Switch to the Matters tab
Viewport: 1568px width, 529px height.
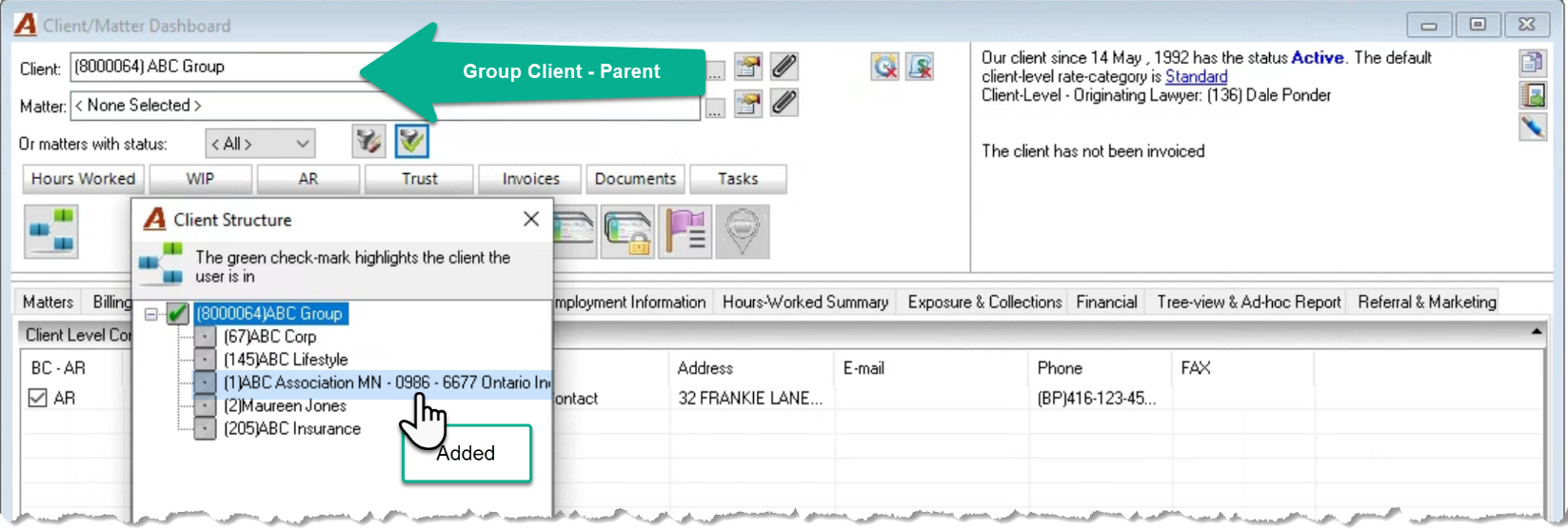coord(48,302)
